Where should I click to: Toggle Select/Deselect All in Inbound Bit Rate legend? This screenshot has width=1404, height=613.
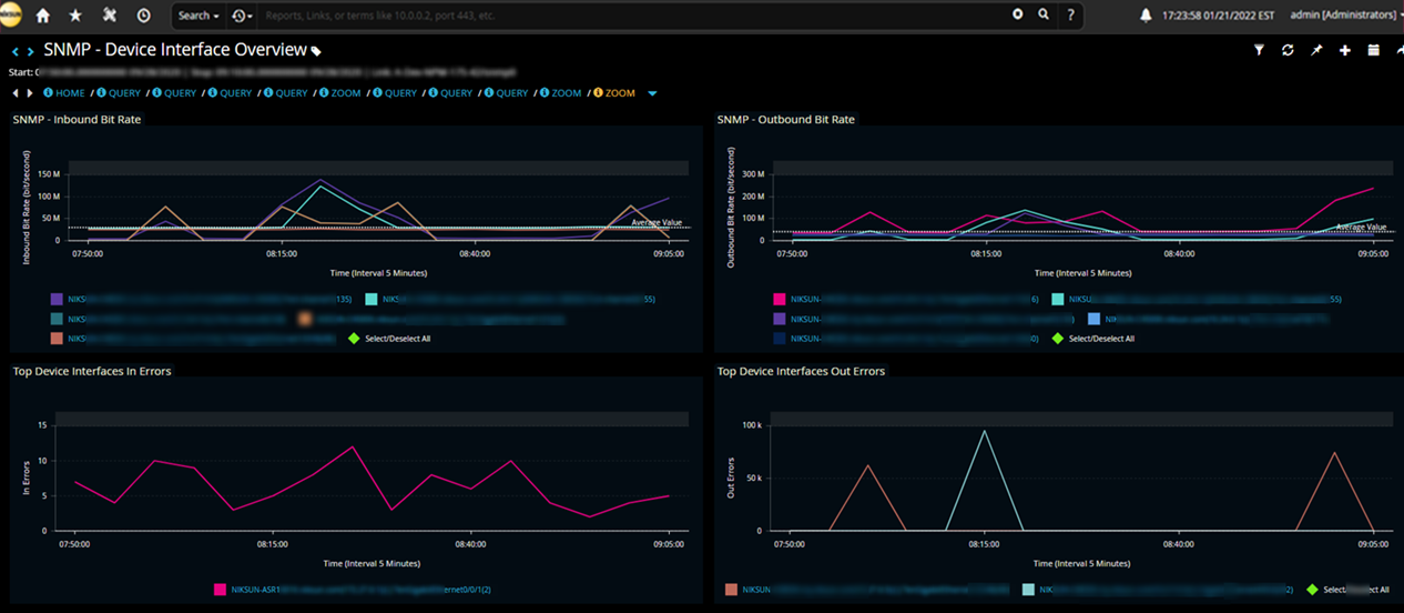tap(388, 339)
